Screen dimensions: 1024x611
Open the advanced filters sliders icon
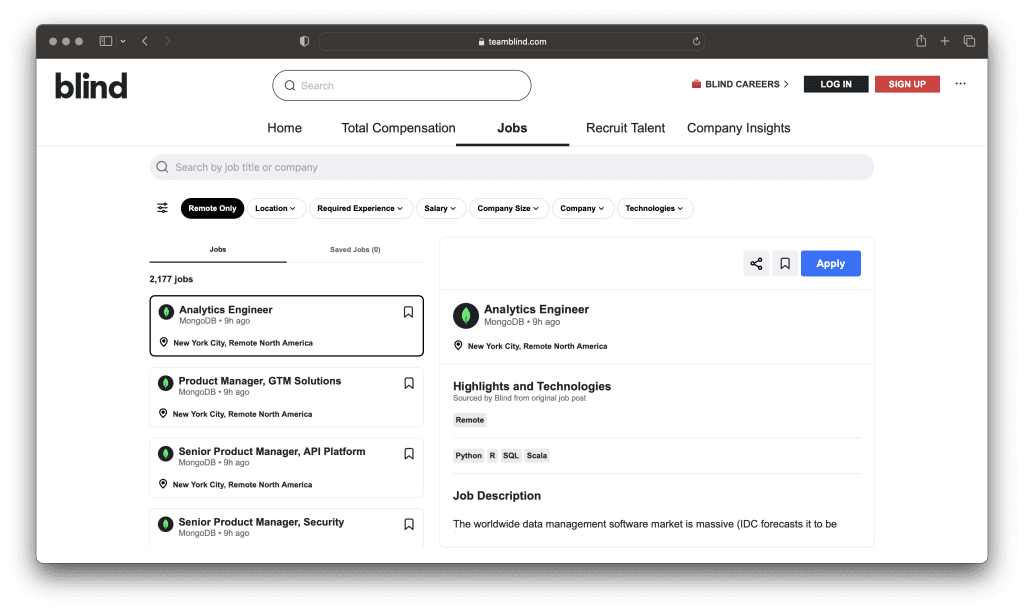pyautogui.click(x=162, y=208)
